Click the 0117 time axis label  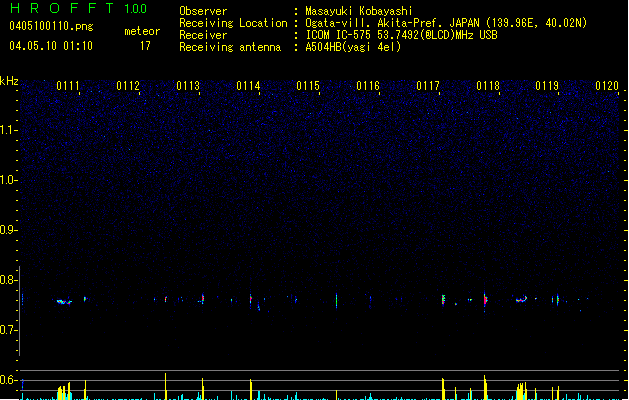click(428, 86)
